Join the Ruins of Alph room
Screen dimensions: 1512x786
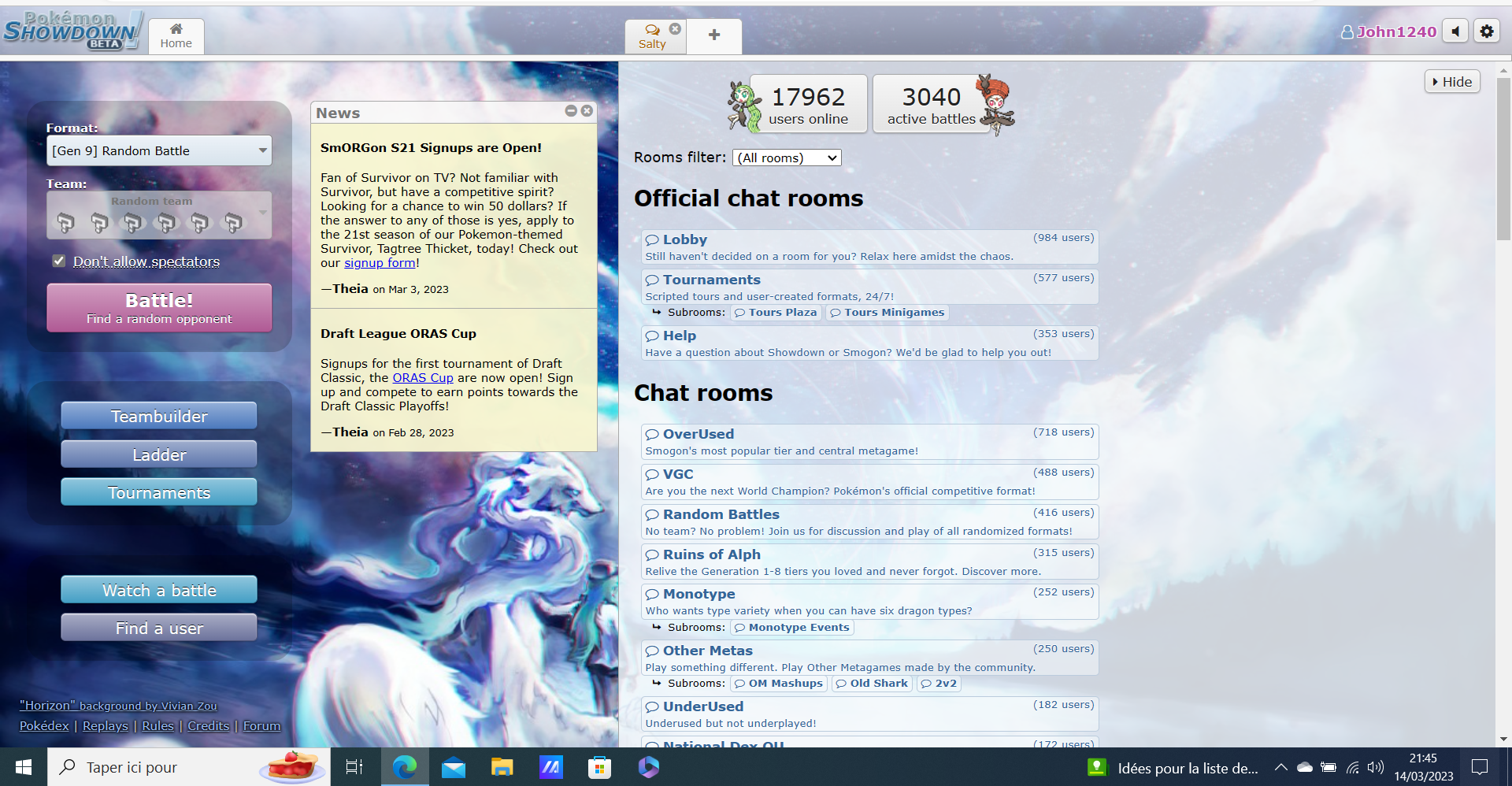[869, 562]
